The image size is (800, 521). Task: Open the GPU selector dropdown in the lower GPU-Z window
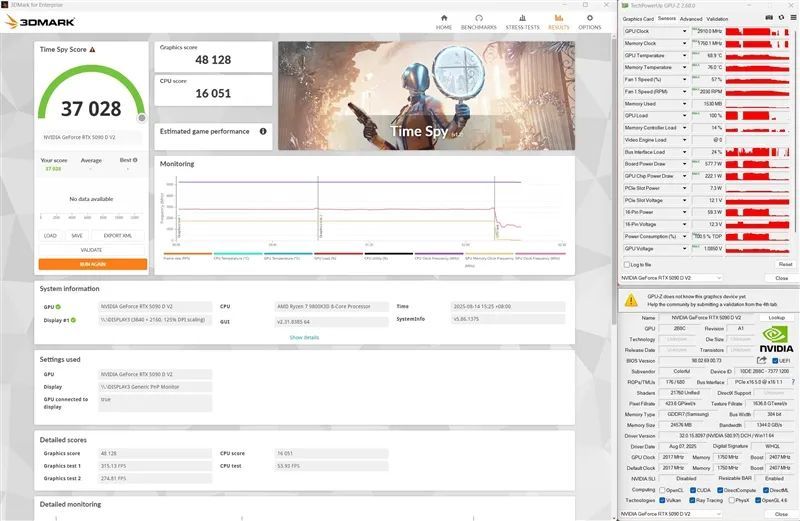click(x=671, y=513)
